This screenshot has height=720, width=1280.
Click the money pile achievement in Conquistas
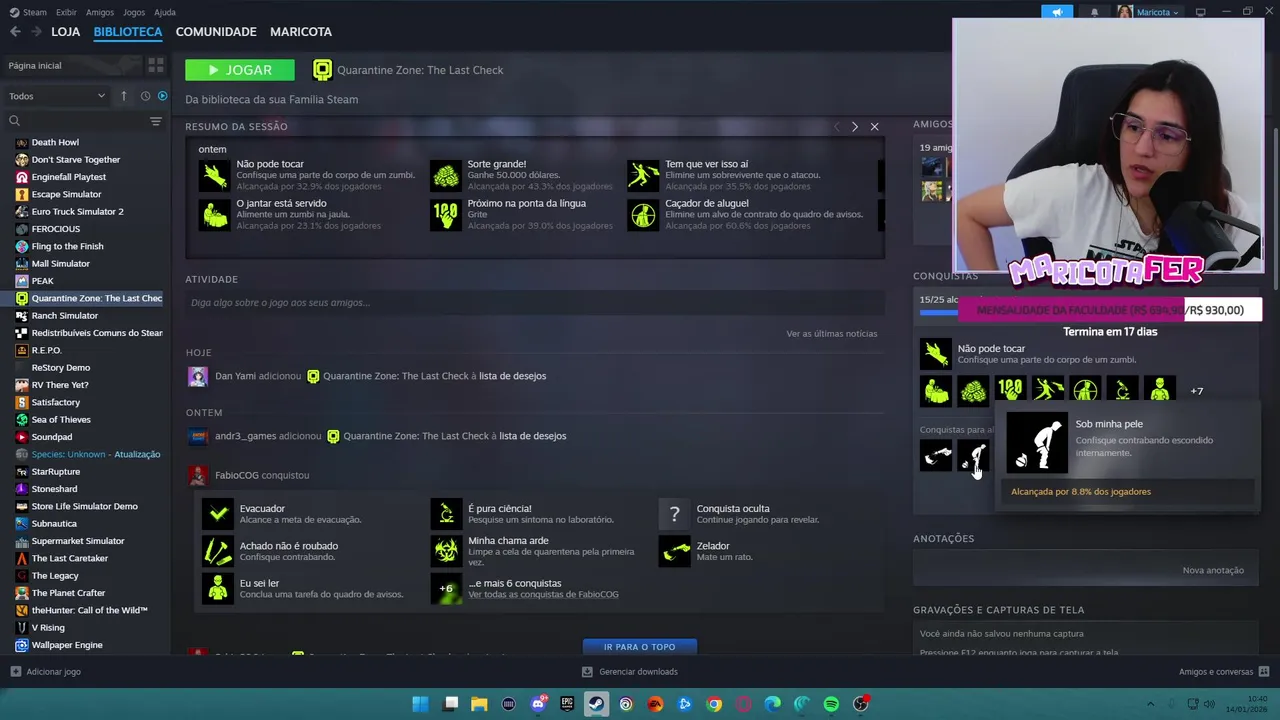point(973,391)
